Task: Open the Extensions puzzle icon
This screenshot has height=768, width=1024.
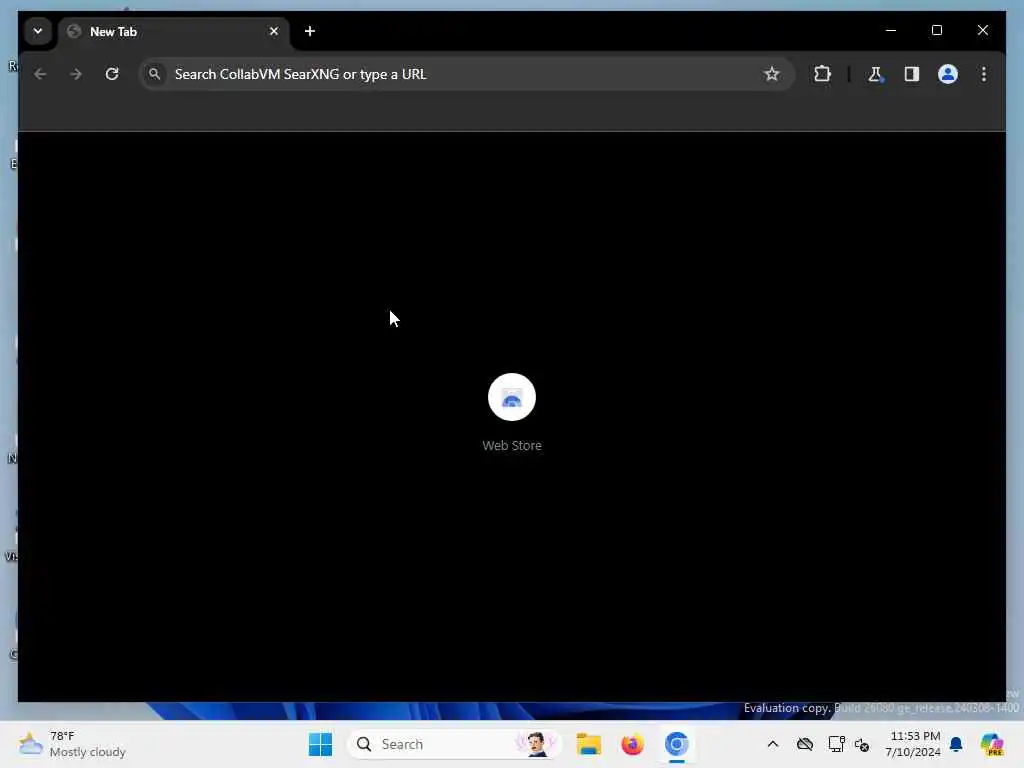Action: [x=822, y=74]
